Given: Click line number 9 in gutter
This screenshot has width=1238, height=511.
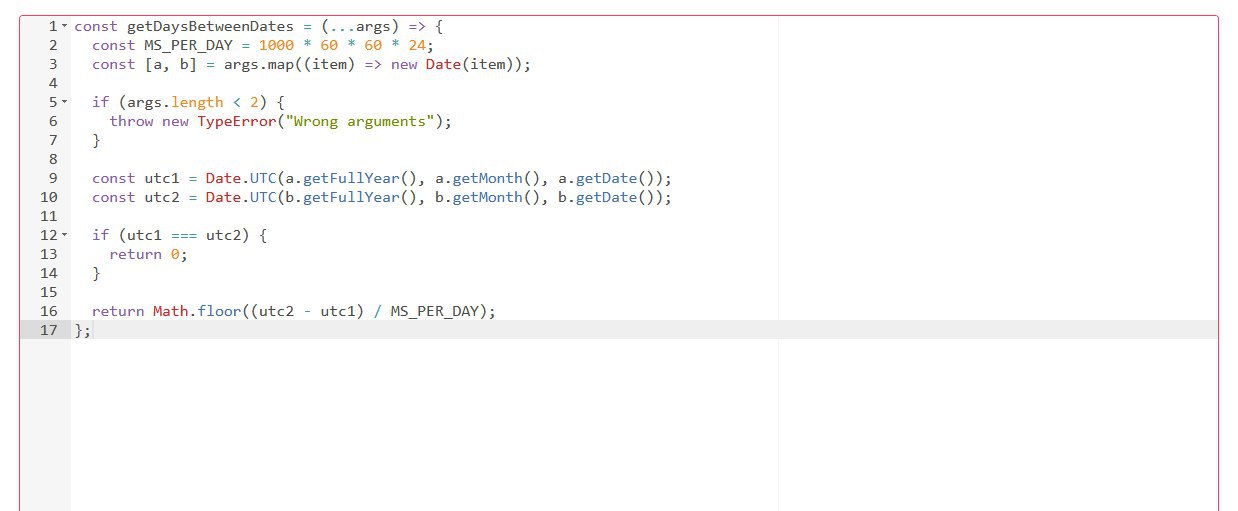Looking at the screenshot, I should (53, 178).
